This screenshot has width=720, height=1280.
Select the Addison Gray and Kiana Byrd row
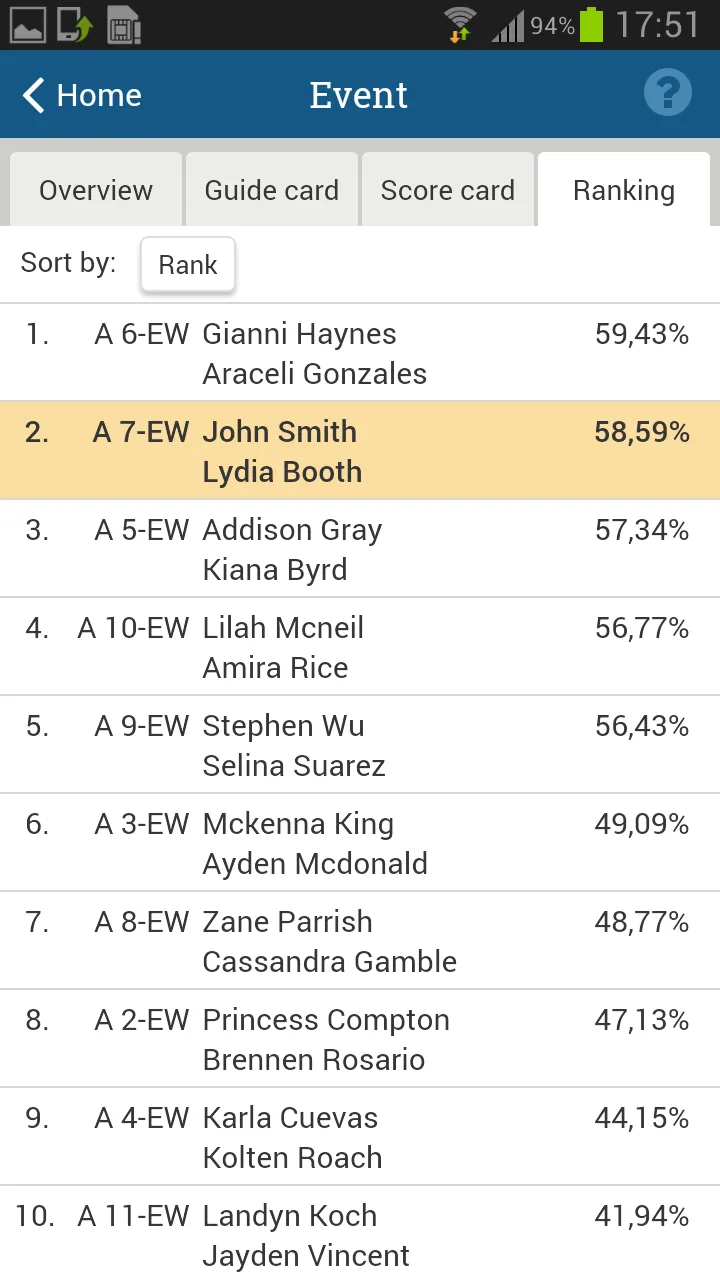pyautogui.click(x=360, y=549)
